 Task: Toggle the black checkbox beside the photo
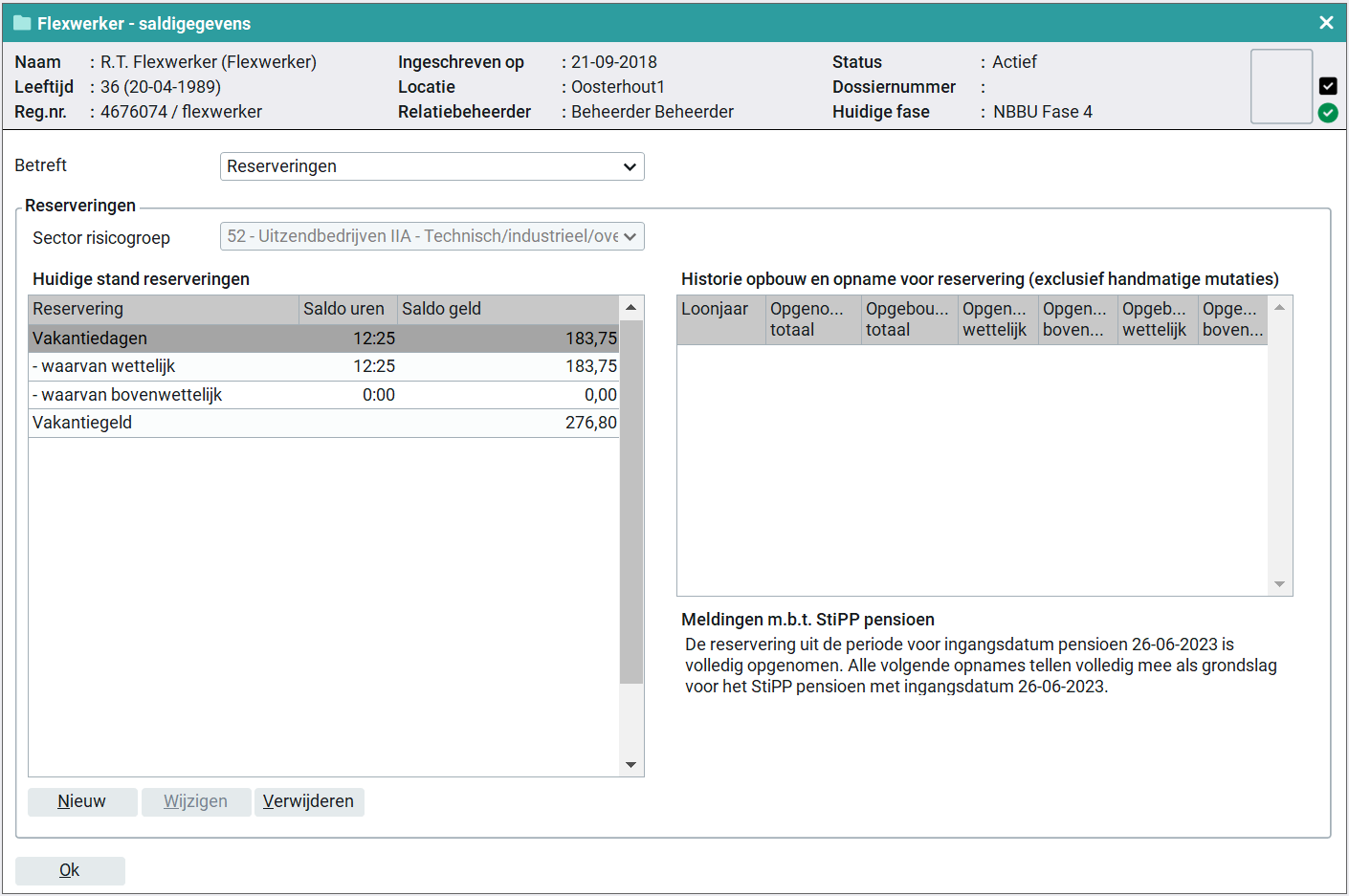(x=1328, y=86)
